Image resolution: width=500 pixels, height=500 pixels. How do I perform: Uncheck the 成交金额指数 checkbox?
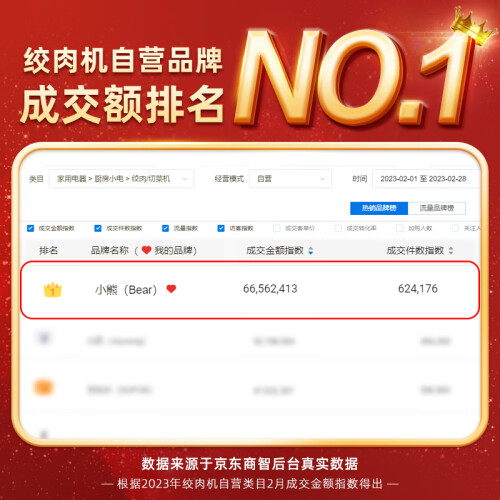coord(30,228)
